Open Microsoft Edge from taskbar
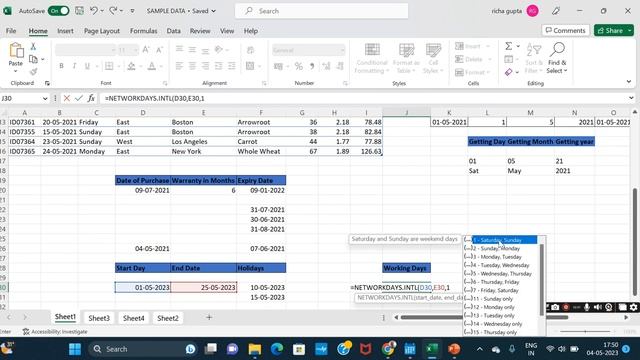Viewport: 640px width, 360px height. 277,349
